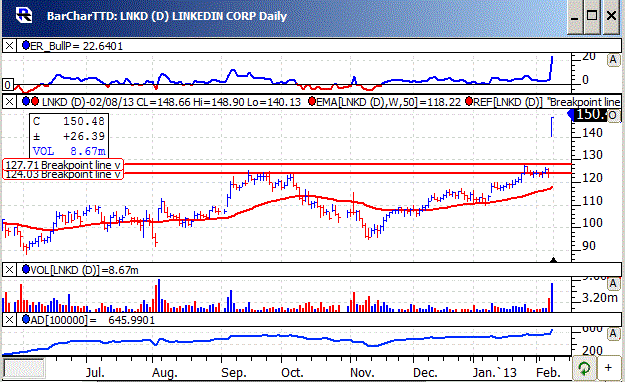The height and width of the screenshot is (382, 625).
Task: Click the blue dot beside ER_BullP
Action: click(26, 45)
